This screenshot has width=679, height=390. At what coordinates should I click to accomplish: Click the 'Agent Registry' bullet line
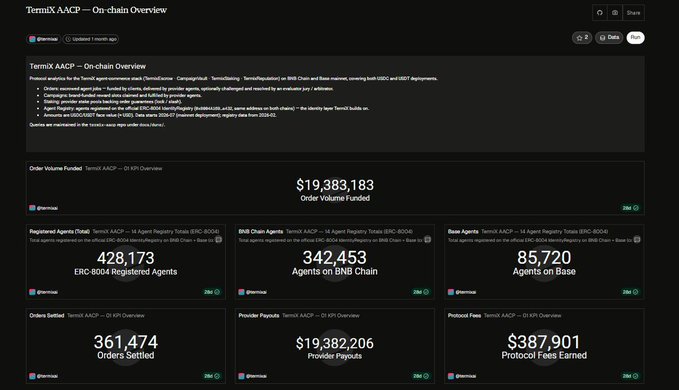tap(206, 108)
